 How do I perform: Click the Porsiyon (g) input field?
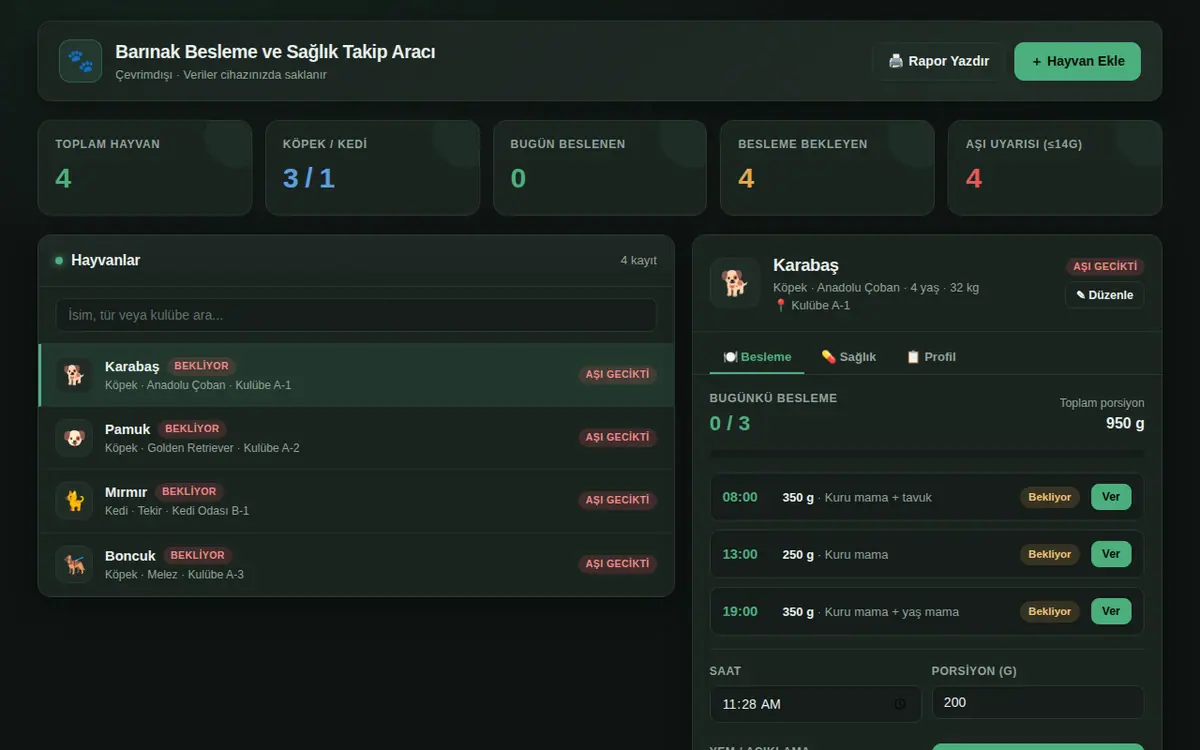point(1038,702)
